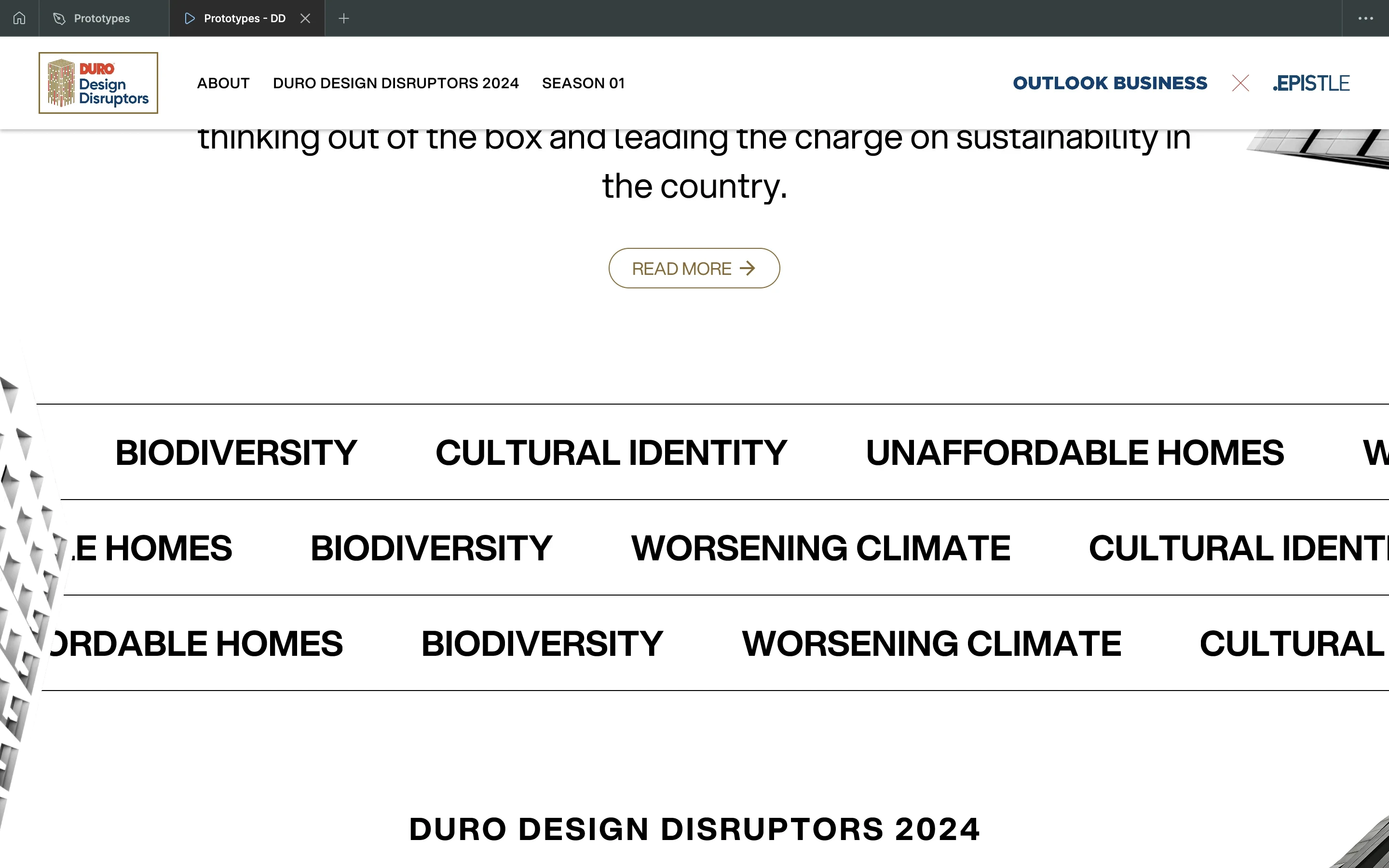This screenshot has width=1389, height=868.
Task: Click the arrow icon in READ MORE
Action: pyautogui.click(x=747, y=268)
